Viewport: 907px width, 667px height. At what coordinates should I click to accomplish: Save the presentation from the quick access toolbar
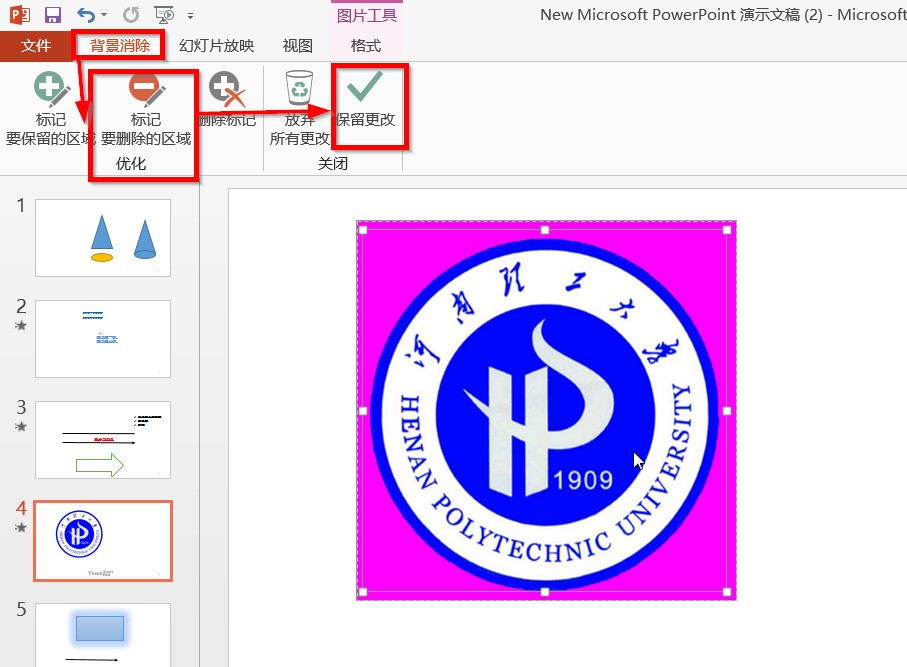tap(53, 15)
